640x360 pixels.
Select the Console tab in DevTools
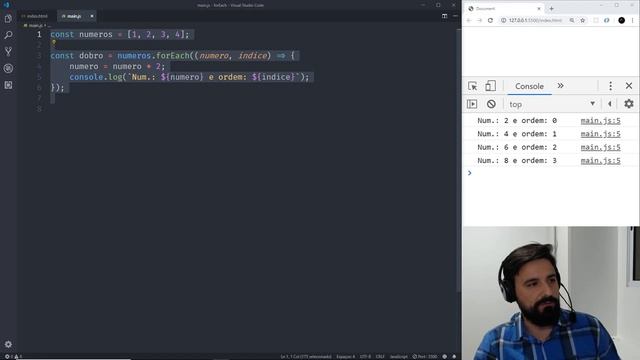[x=529, y=86]
